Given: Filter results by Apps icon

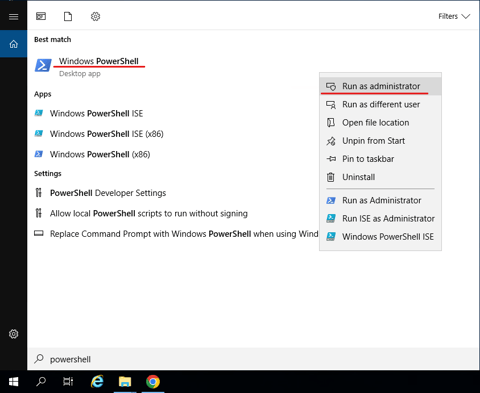Looking at the screenshot, I should (x=41, y=16).
